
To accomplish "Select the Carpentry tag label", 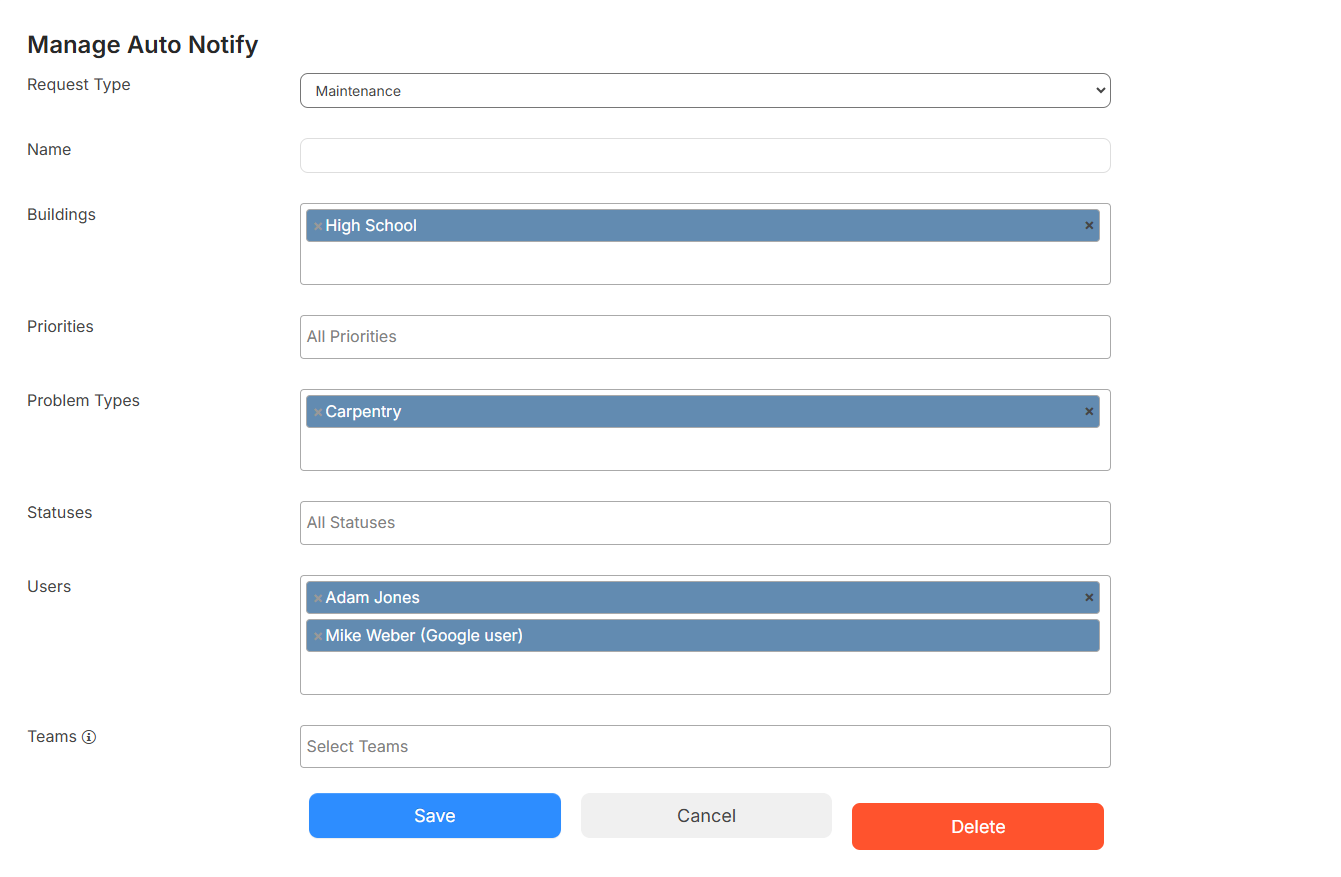I will 363,412.
